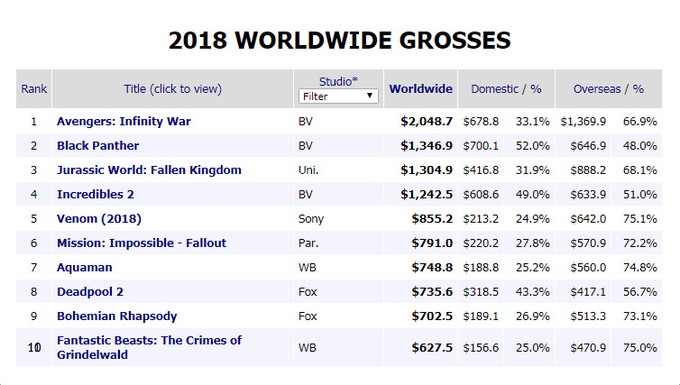
Task: Sort by Overseas / % column header
Action: click(608, 89)
